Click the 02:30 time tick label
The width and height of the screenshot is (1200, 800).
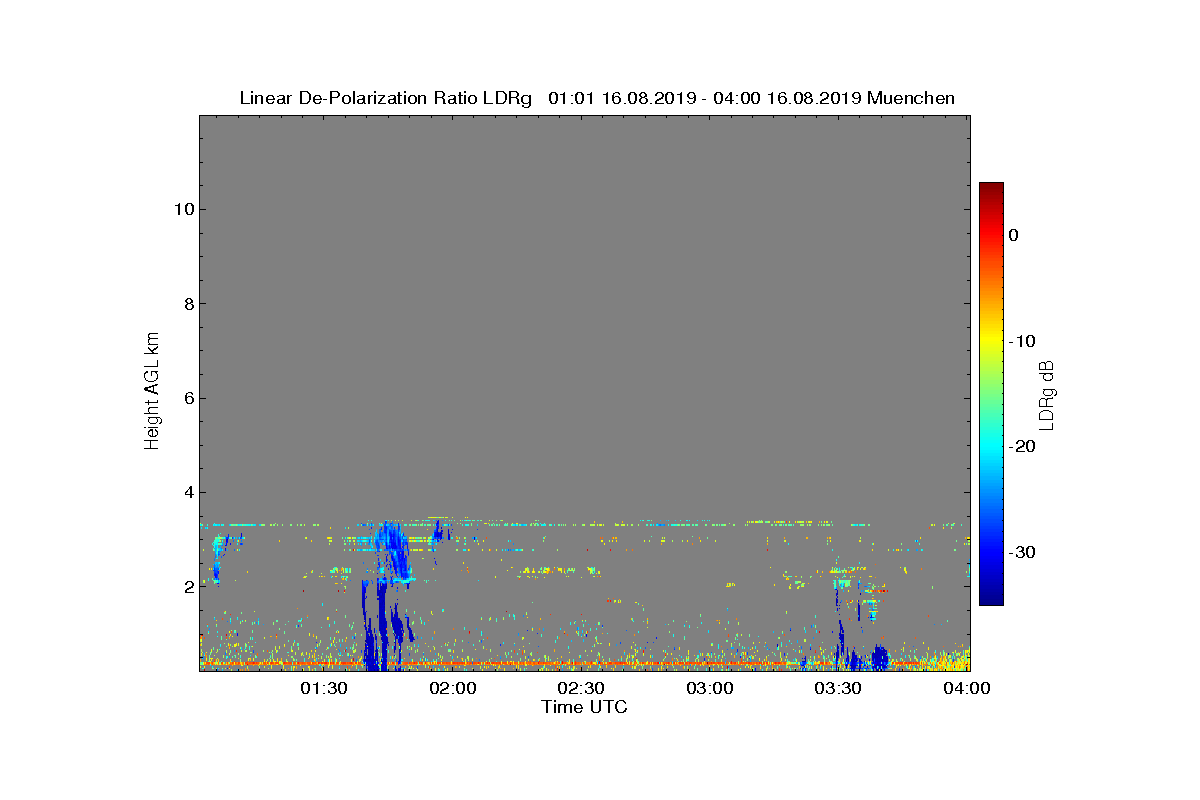click(x=582, y=688)
